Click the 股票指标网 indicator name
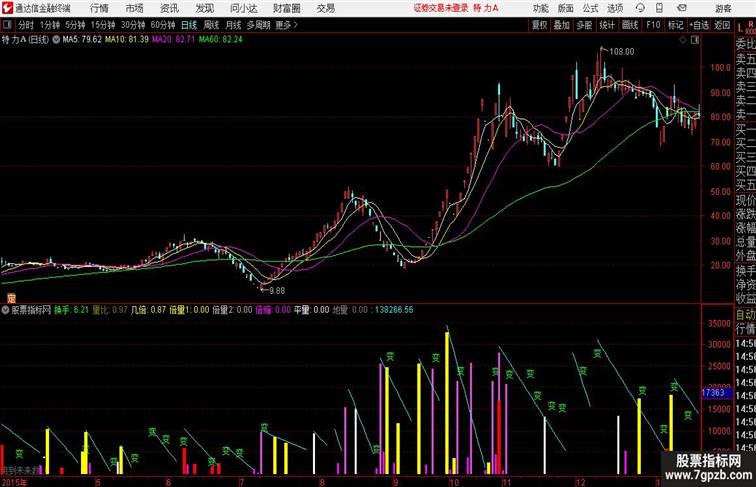The image size is (756, 487). [x=31, y=310]
